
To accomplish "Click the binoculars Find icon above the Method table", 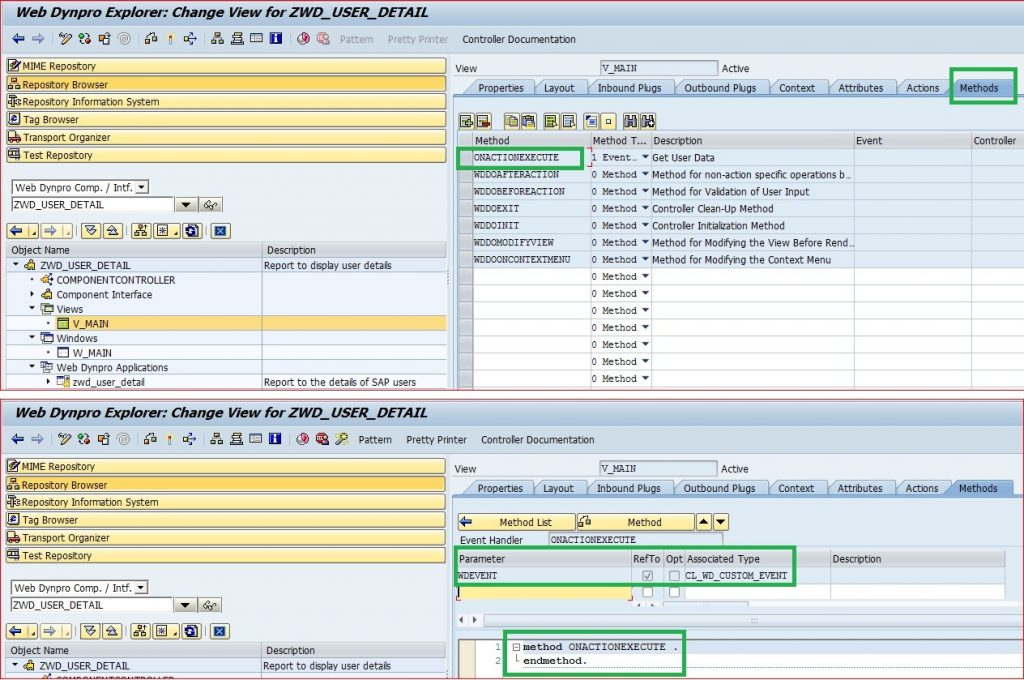I will (x=630, y=121).
